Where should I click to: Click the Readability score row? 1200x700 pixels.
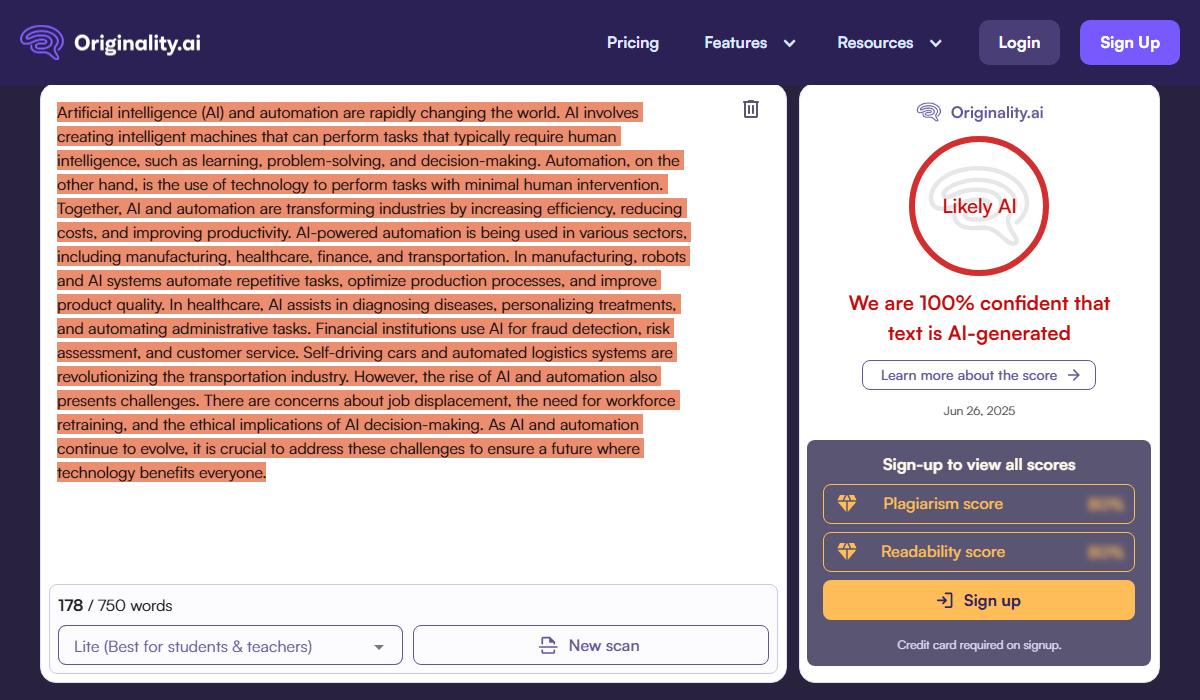[979, 552]
